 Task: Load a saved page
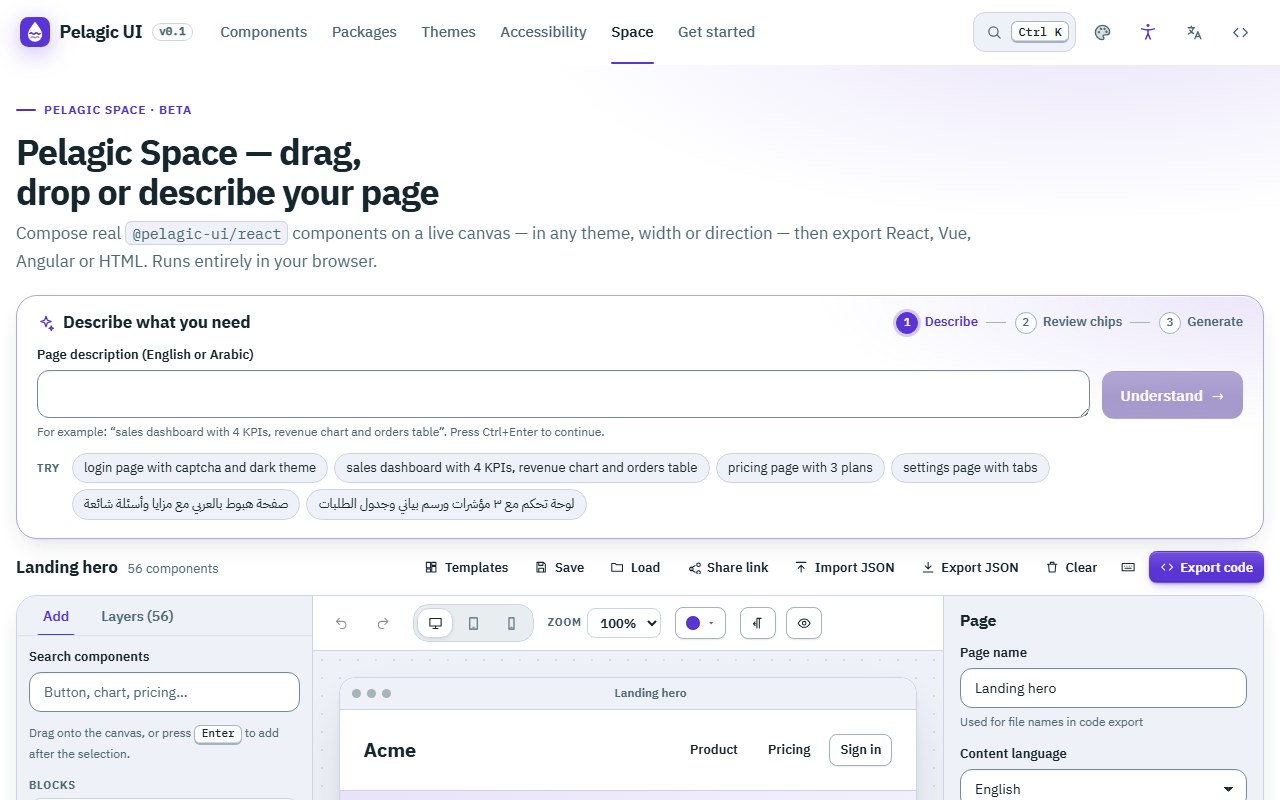[636, 567]
